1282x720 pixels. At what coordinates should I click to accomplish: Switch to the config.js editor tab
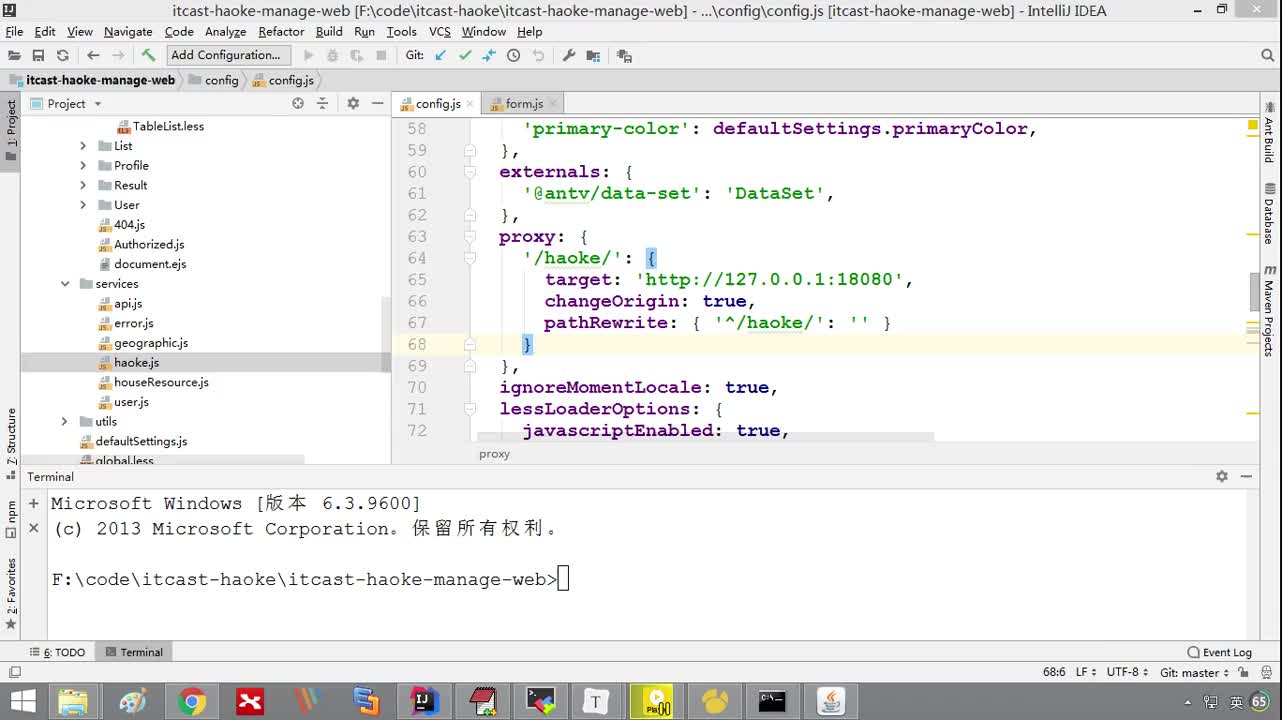click(438, 104)
